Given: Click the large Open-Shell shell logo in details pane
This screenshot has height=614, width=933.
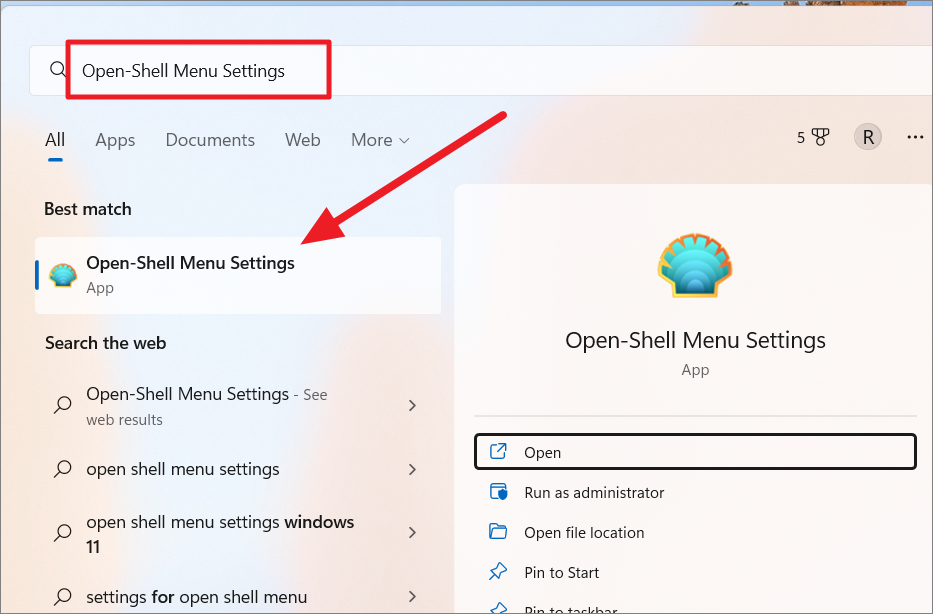Looking at the screenshot, I should coord(695,265).
